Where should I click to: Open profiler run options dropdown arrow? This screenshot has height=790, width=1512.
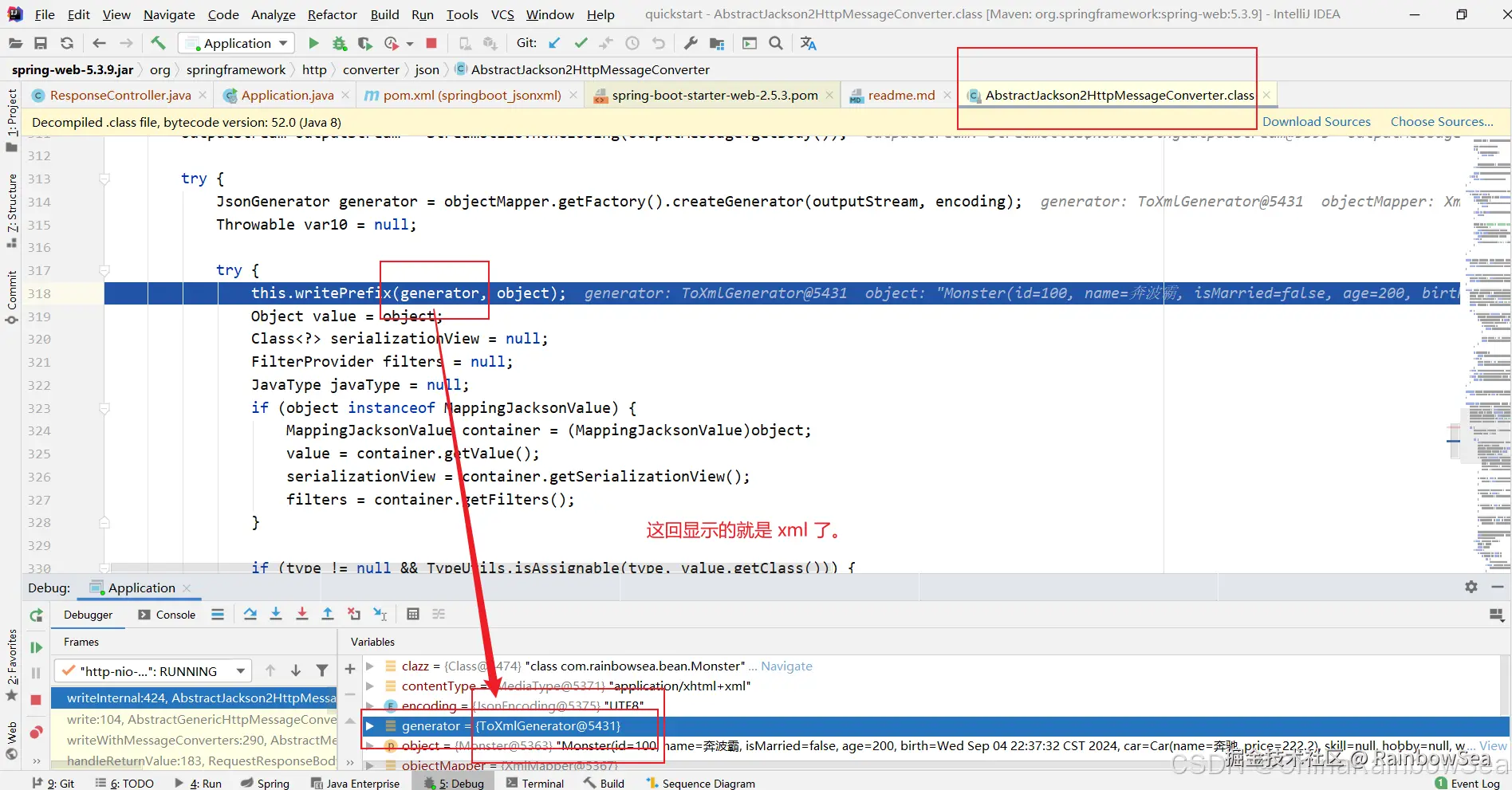click(410, 44)
